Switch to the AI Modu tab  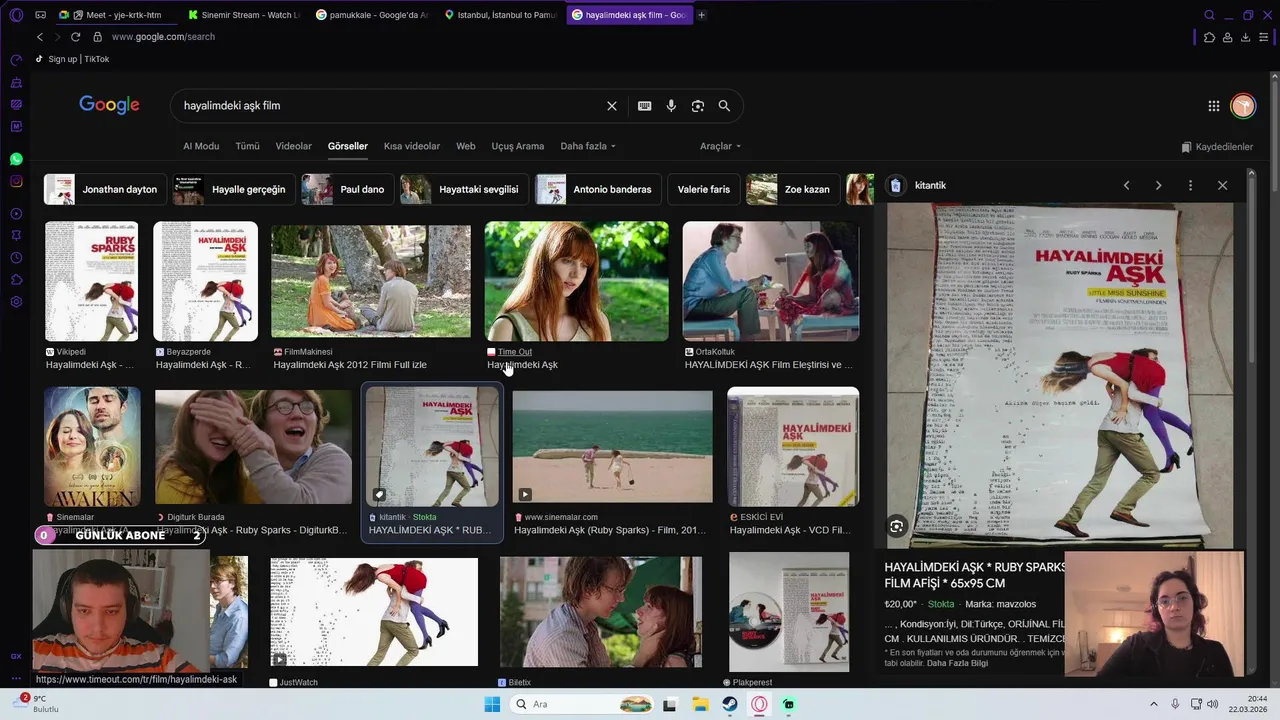pos(201,146)
